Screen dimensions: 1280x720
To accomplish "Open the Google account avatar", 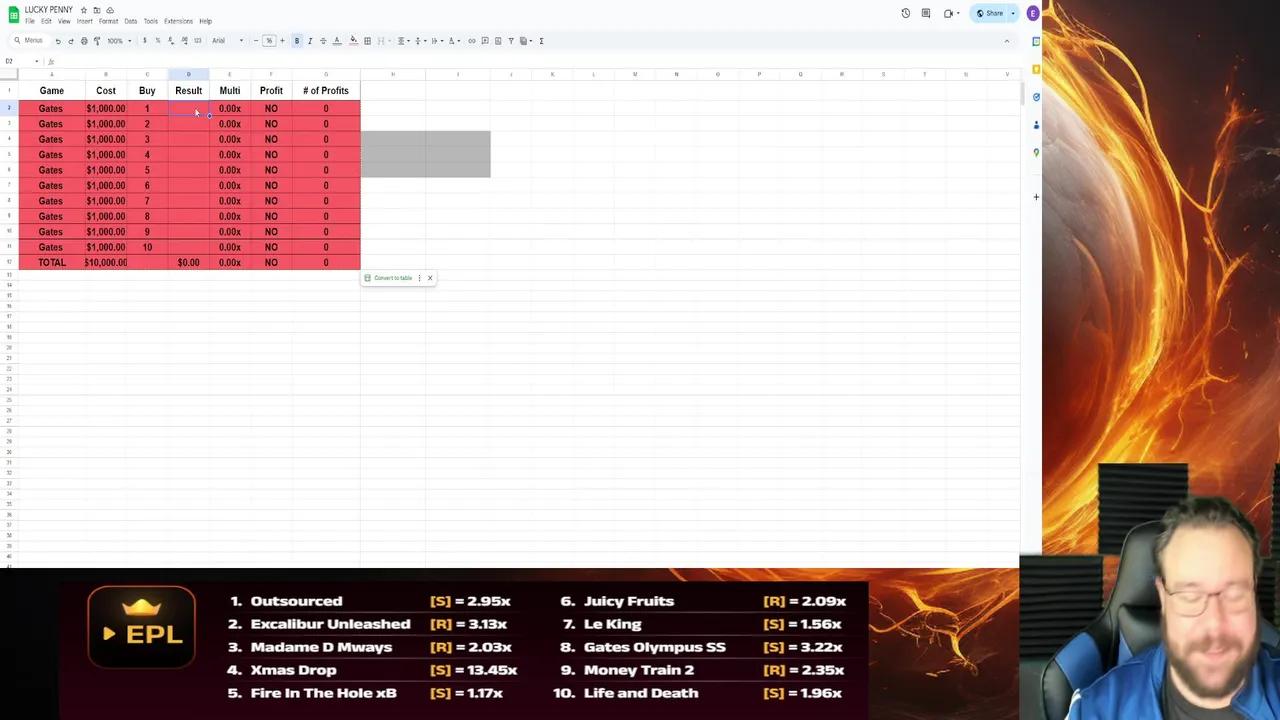I will point(1032,14).
